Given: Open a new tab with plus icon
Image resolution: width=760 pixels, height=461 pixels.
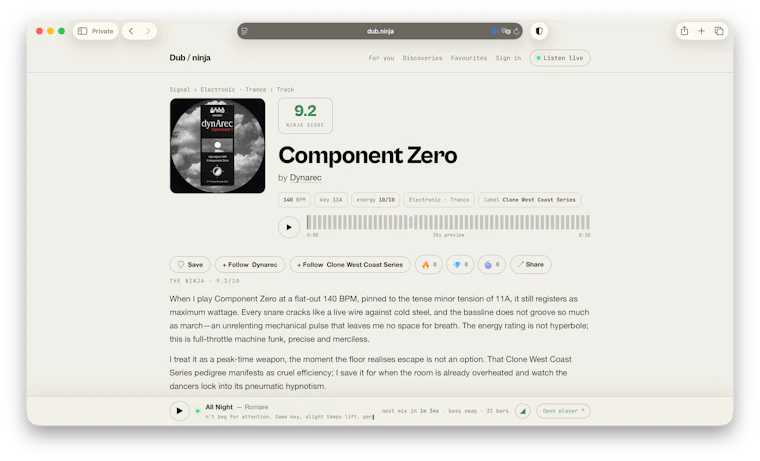Looking at the screenshot, I should 701,31.
